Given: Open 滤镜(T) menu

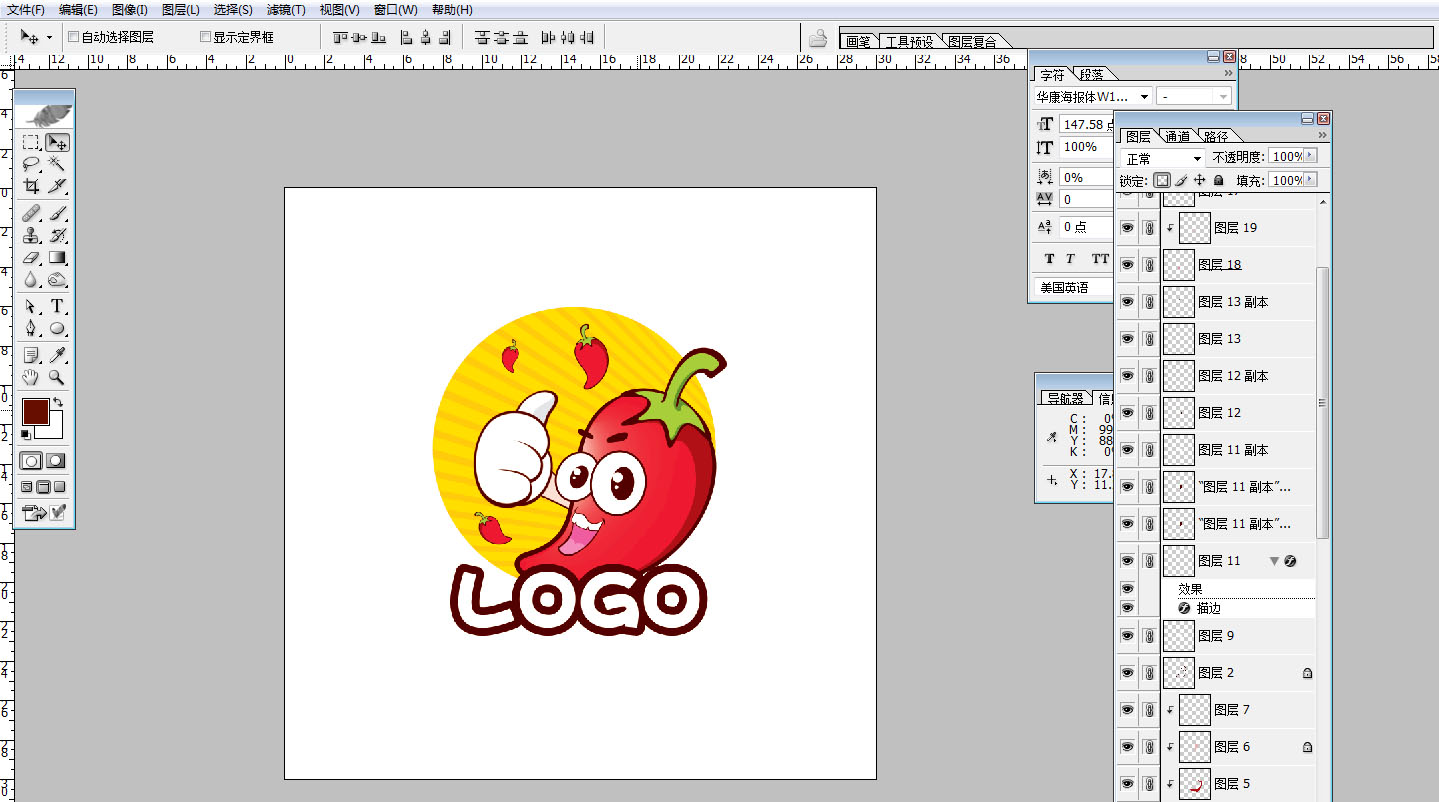Looking at the screenshot, I should point(286,10).
